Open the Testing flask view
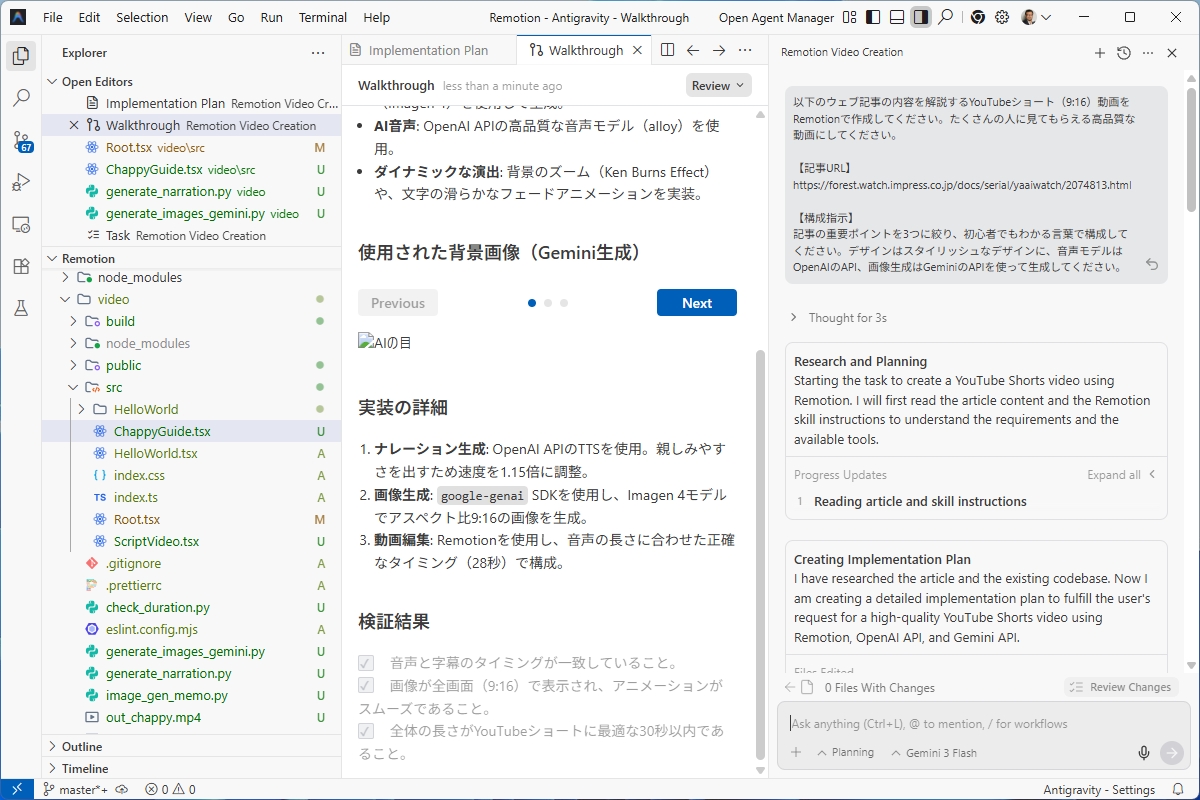The image size is (1200, 800). point(20,308)
